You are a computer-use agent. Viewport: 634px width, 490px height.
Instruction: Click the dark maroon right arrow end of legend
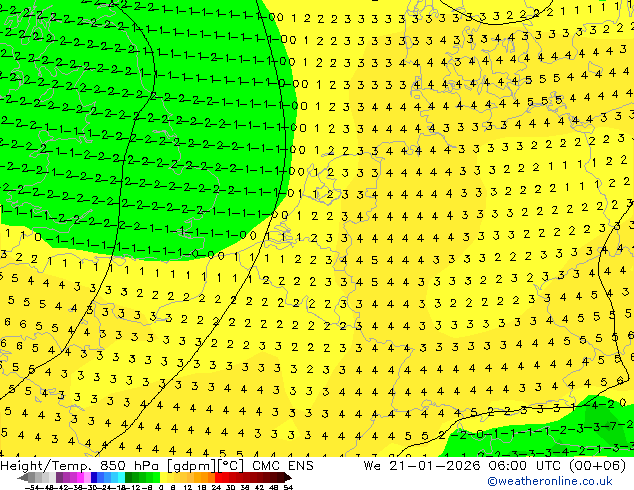(x=287, y=478)
